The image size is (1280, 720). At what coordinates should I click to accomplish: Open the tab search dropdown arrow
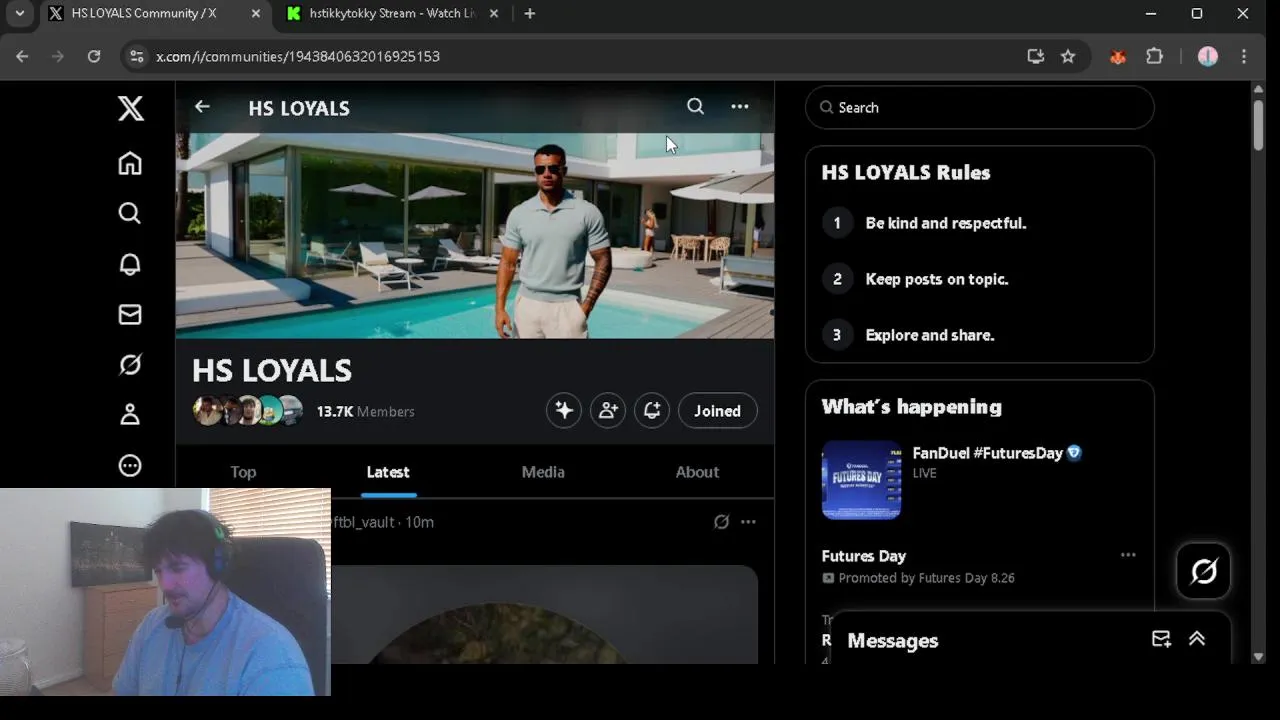click(x=19, y=14)
